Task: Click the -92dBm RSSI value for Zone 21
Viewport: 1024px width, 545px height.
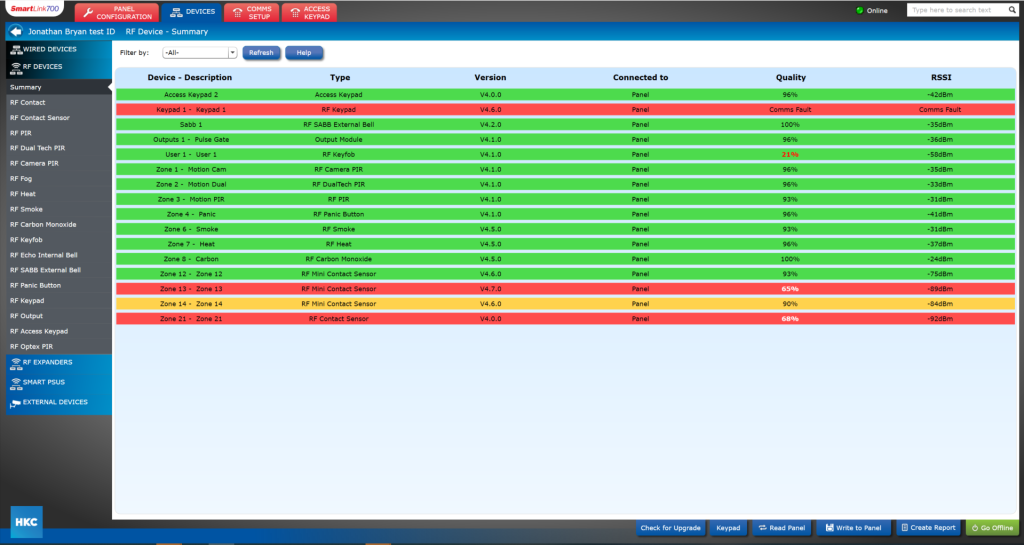Action: pyautogui.click(x=940, y=319)
